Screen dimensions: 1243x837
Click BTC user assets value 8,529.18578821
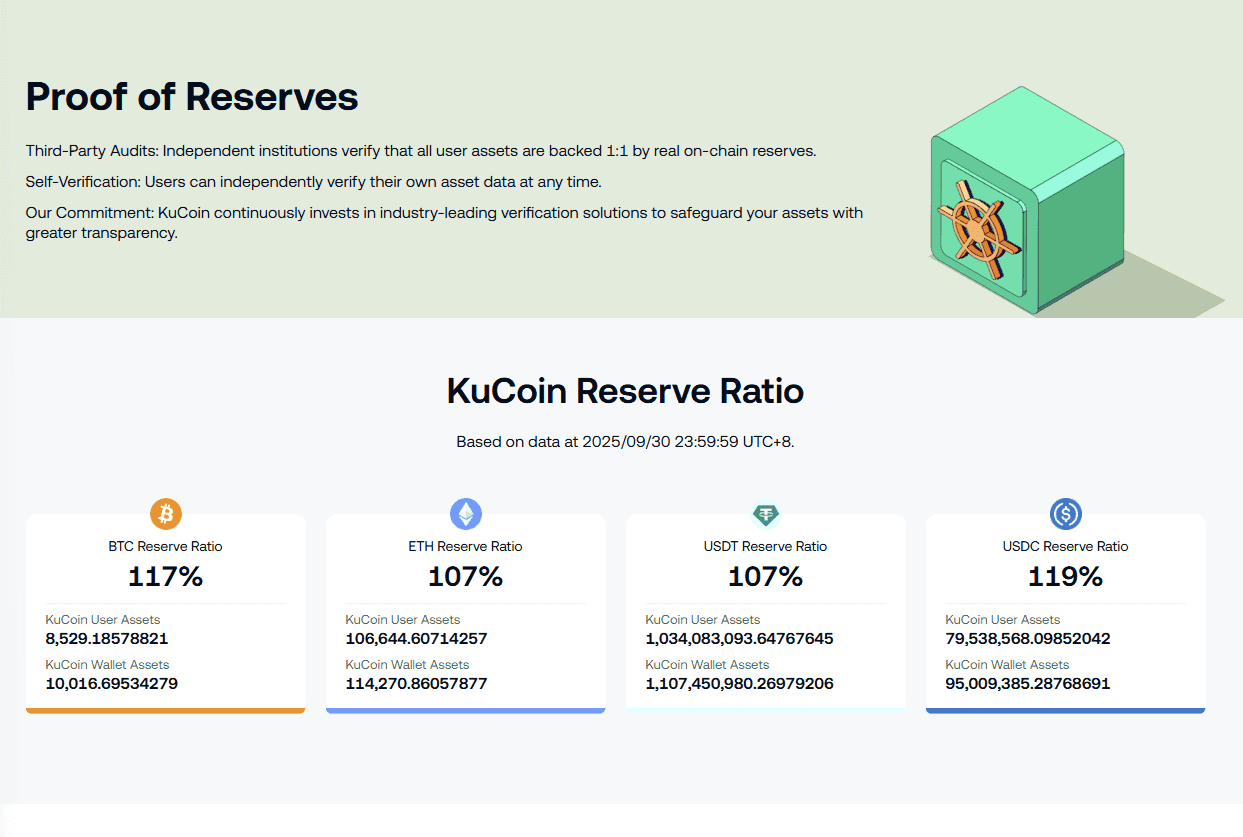107,638
